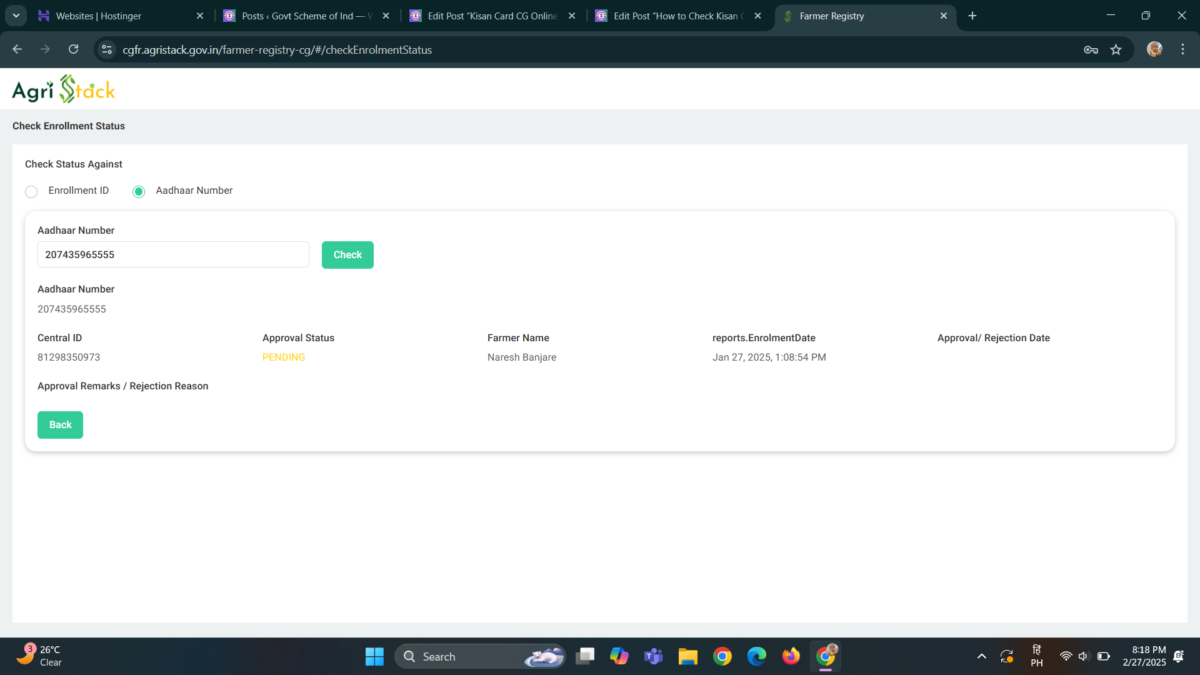Bookmark this page with the star icon
This screenshot has width=1200, height=675.
[1116, 49]
